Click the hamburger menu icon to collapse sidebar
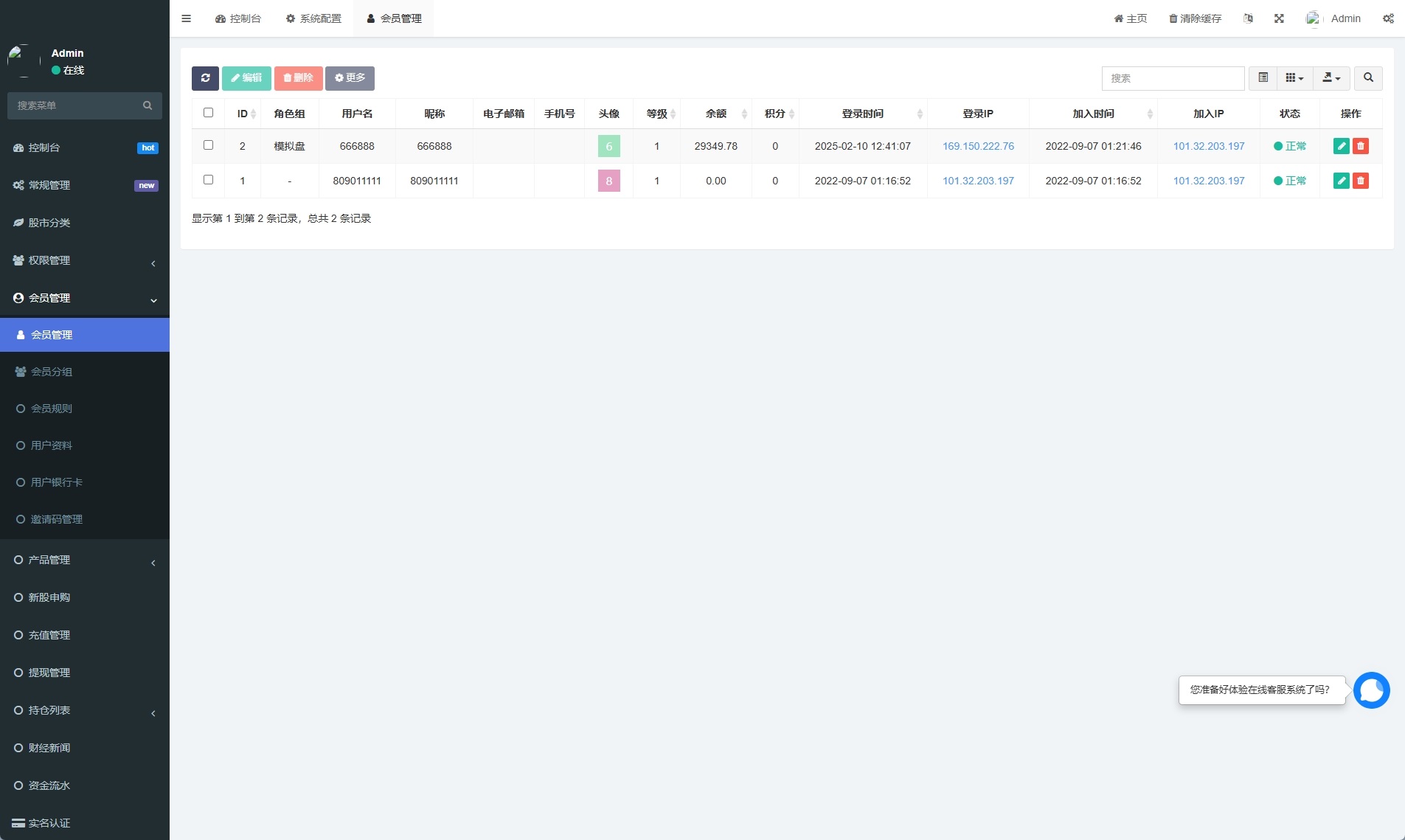Viewport: 1405px width, 840px height. coord(186,18)
